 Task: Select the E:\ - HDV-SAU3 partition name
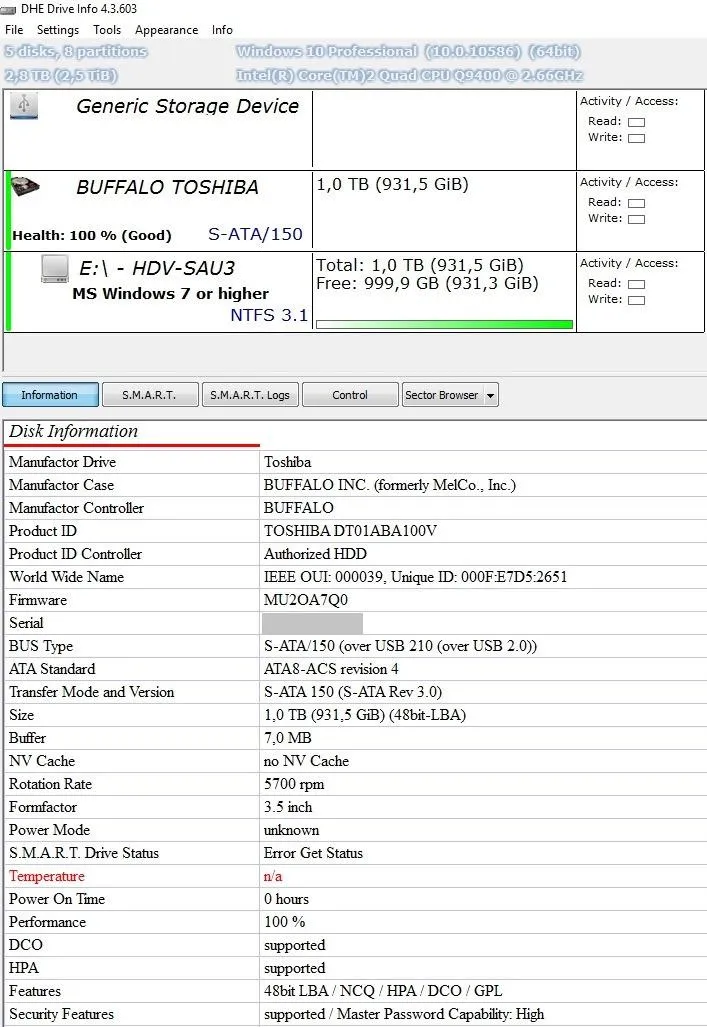tap(157, 268)
